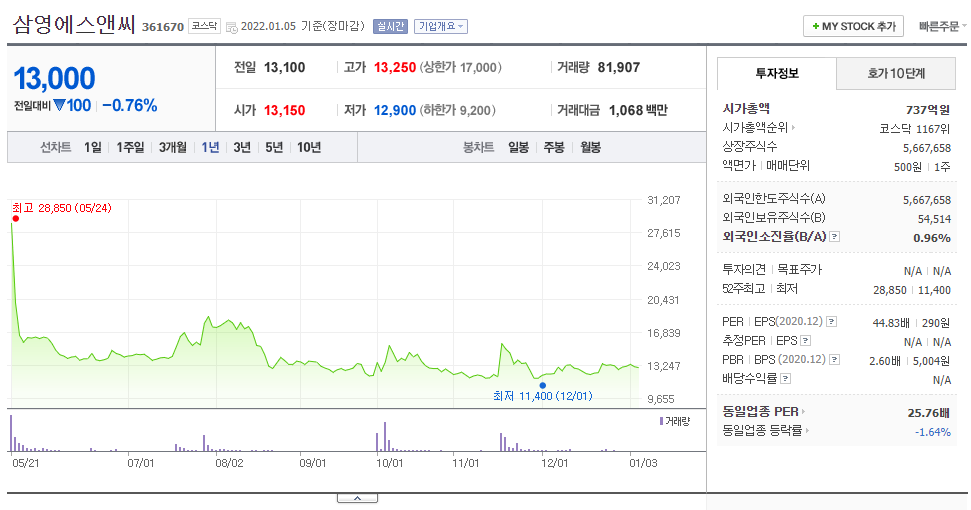
Task: Show the 월봉 monthly candlestick chart
Action: click(591, 147)
